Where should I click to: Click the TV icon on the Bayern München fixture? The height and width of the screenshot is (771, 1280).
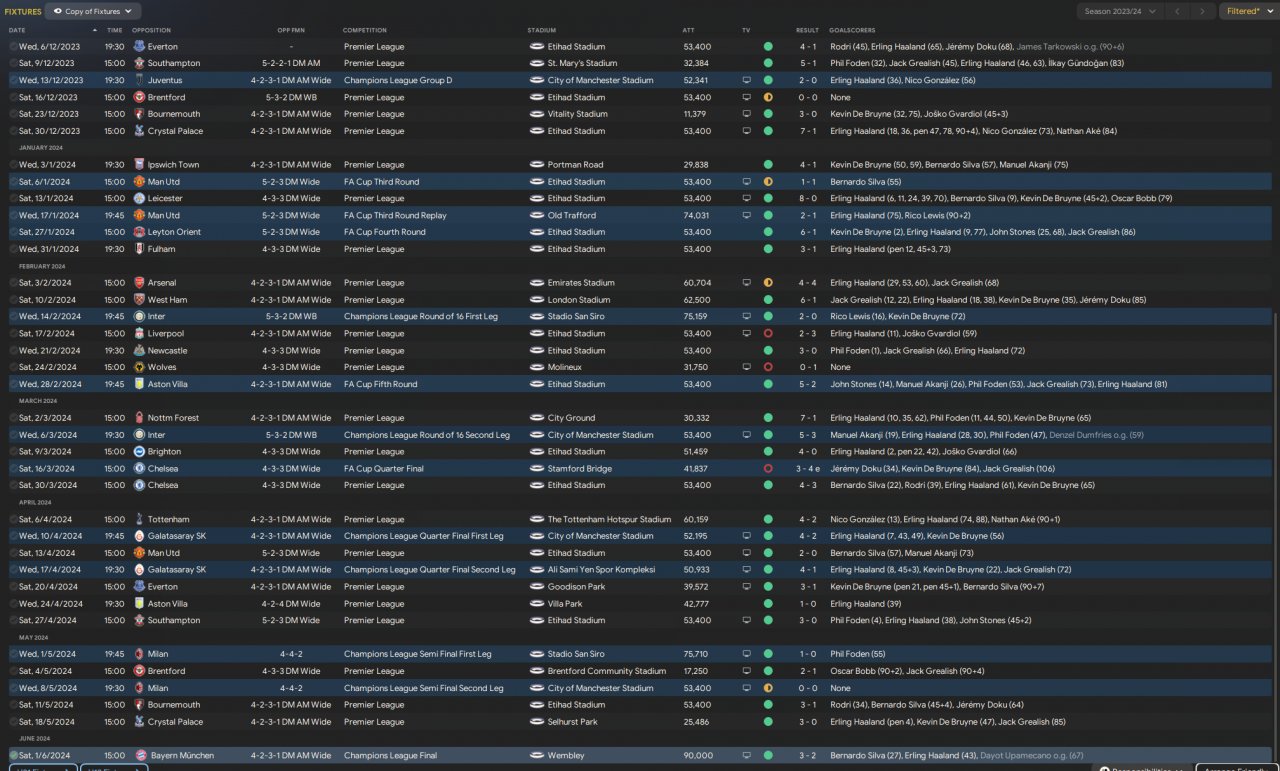746,755
